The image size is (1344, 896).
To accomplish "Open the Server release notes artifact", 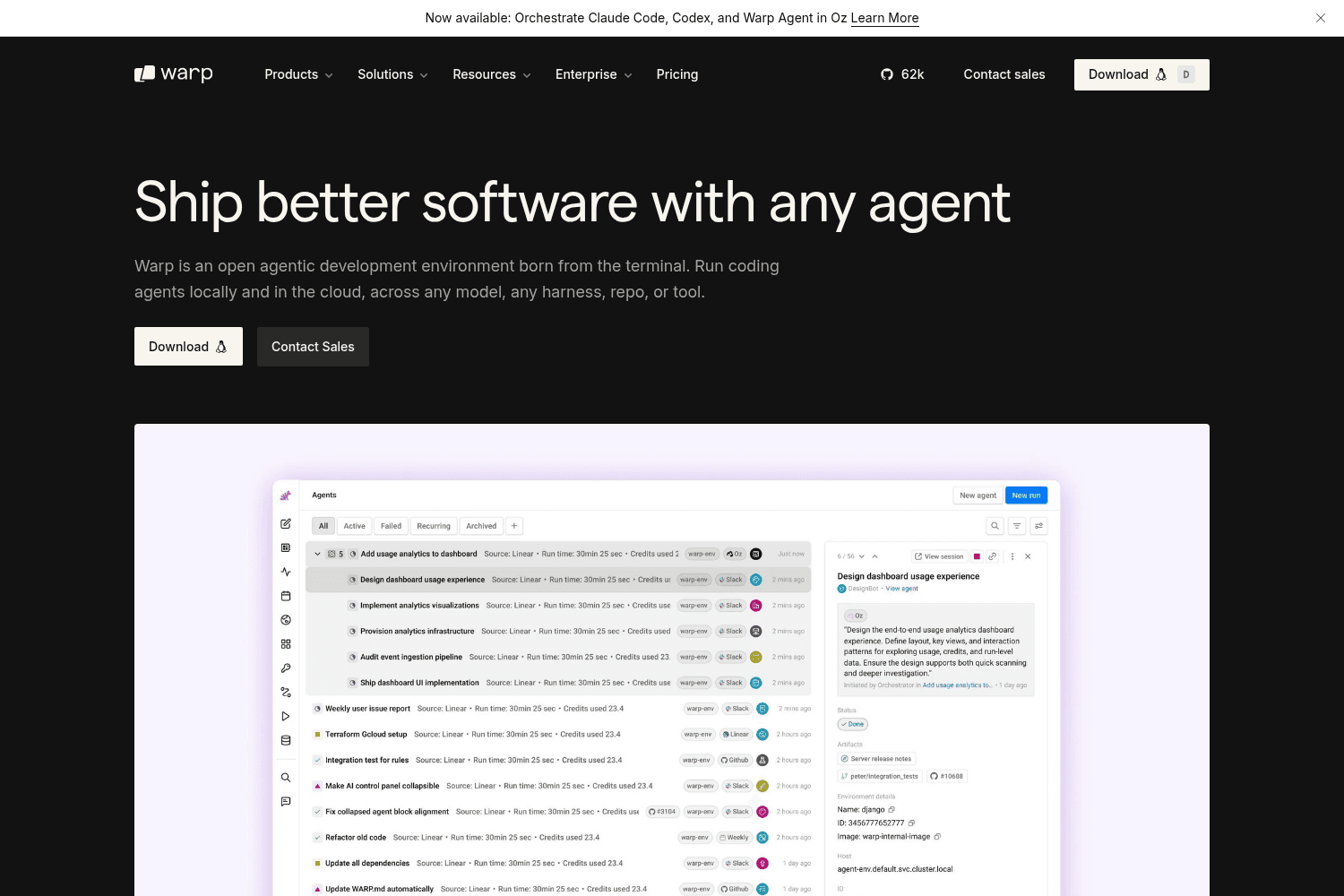I will (x=876, y=759).
